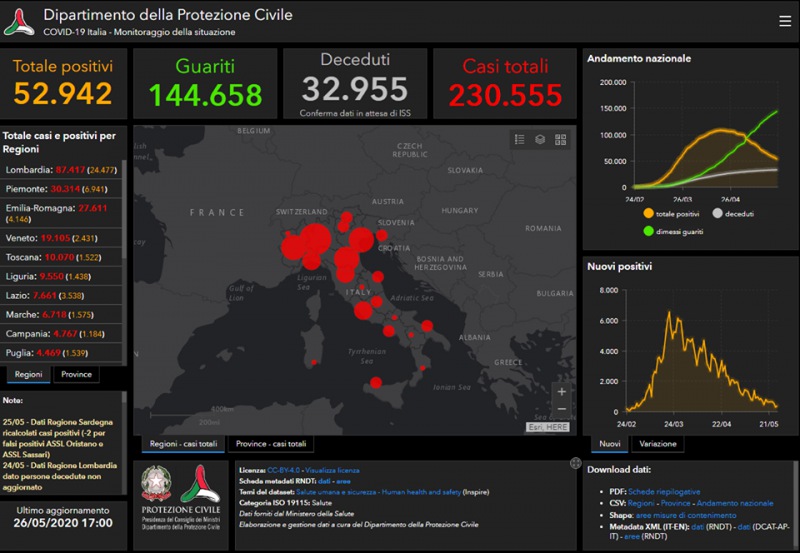The image size is (800, 553).
Task: Open the basemap gallery grid icon
Action: [561, 139]
